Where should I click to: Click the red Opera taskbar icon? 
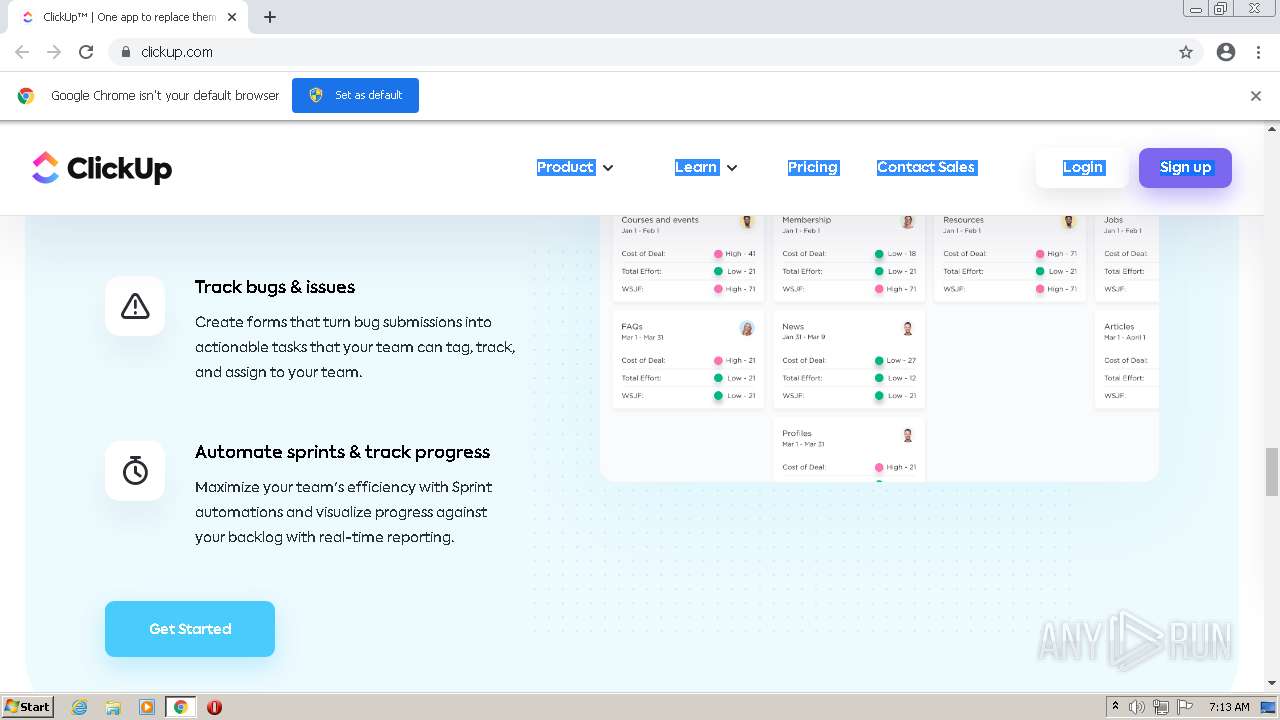coord(214,707)
